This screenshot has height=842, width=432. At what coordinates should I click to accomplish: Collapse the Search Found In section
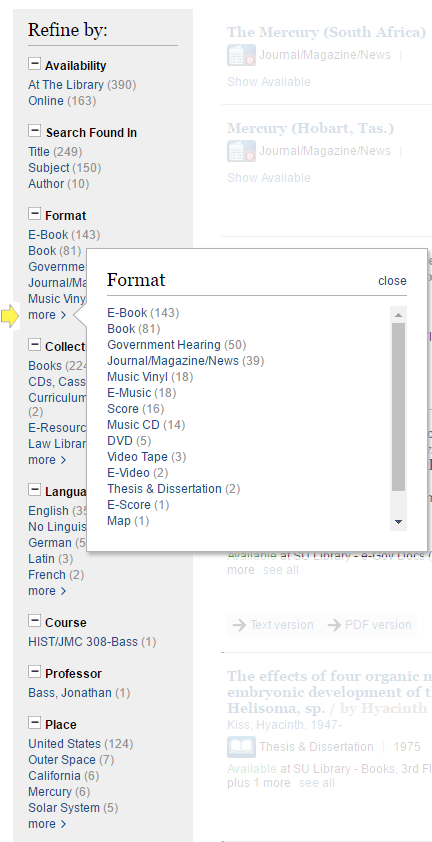click(x=34, y=130)
